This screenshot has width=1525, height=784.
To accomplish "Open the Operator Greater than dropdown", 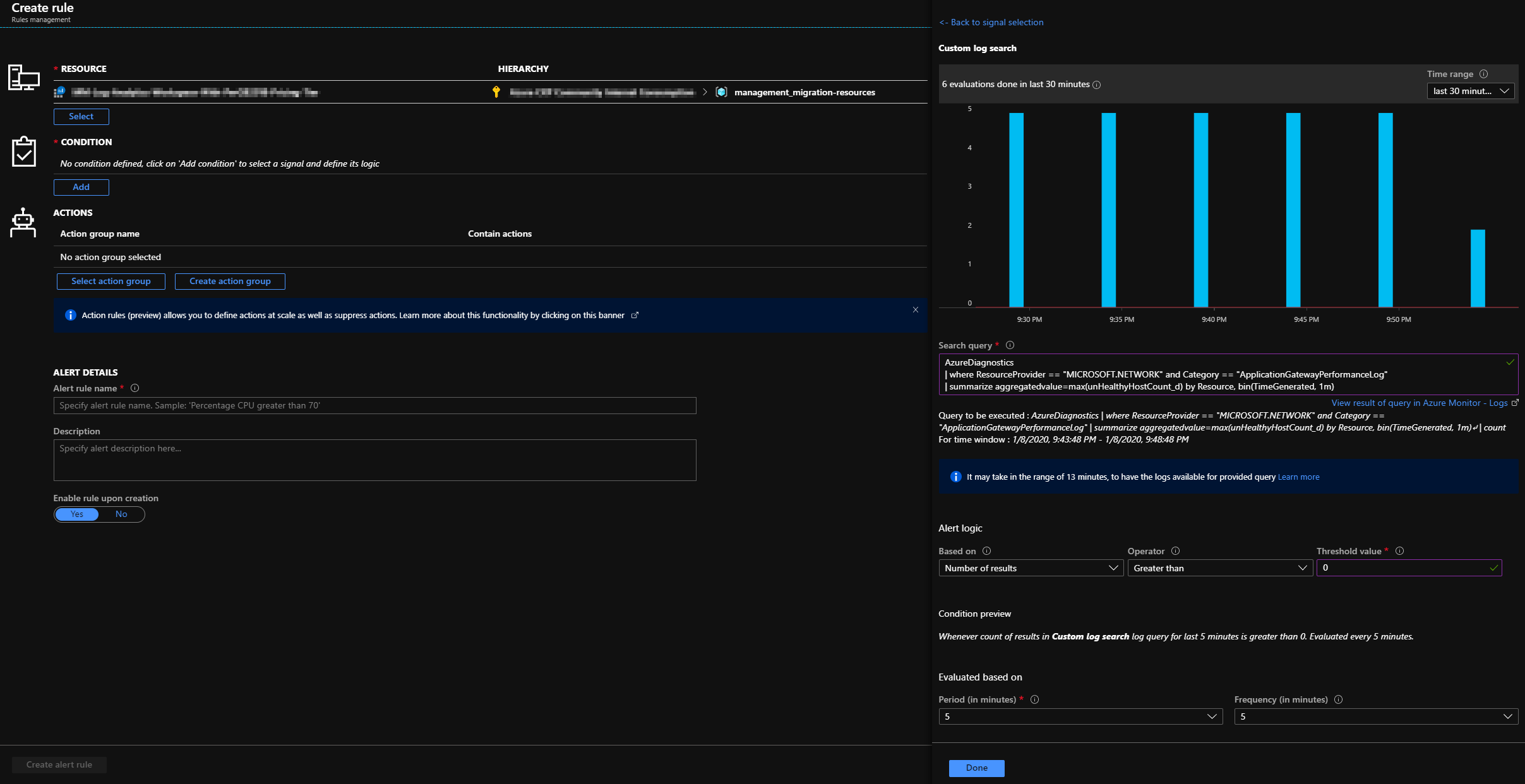I will [1220, 568].
